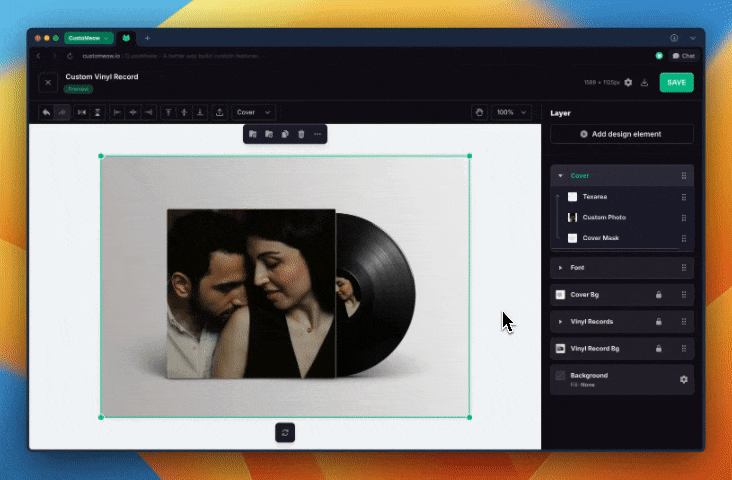Open the Chat button
This screenshot has height=480, width=732.
(684, 56)
